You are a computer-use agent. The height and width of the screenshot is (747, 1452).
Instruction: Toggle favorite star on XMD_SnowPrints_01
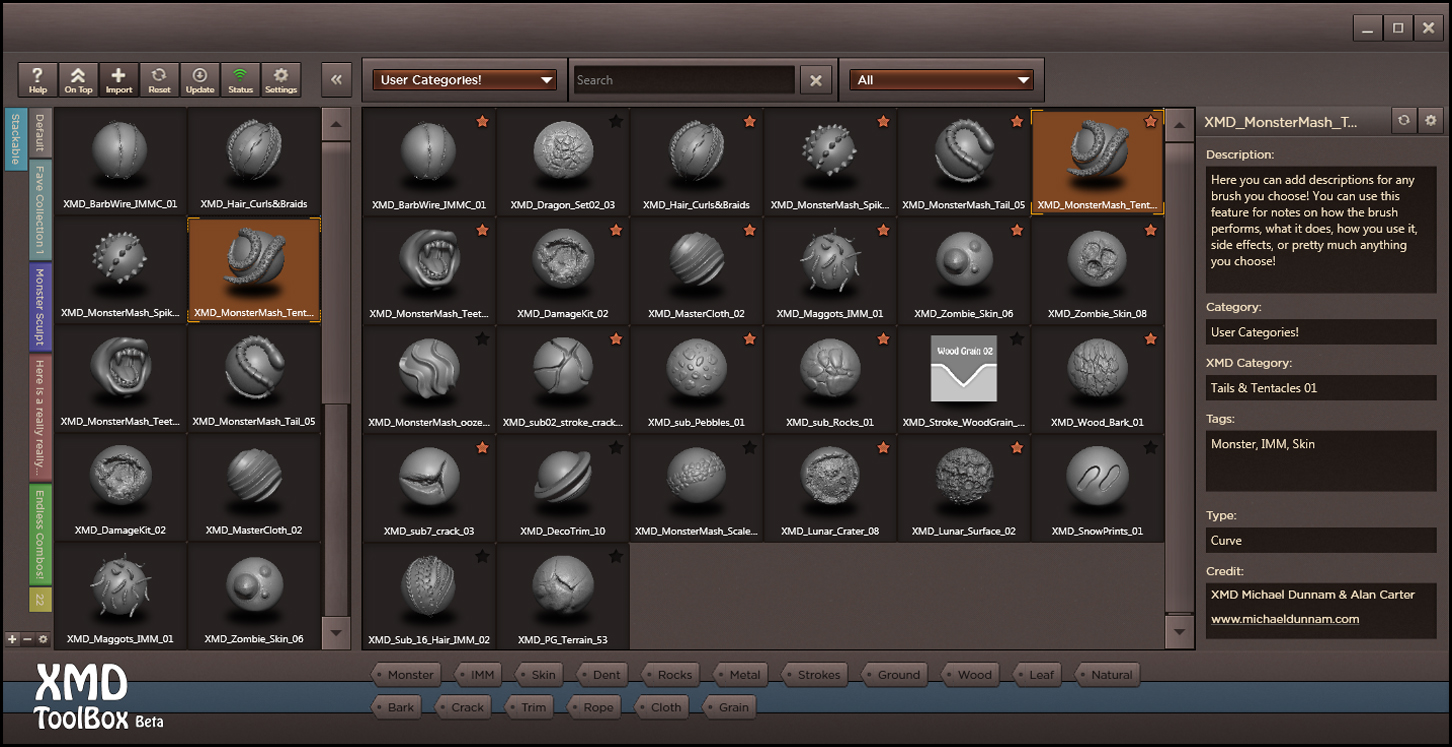[1150, 448]
